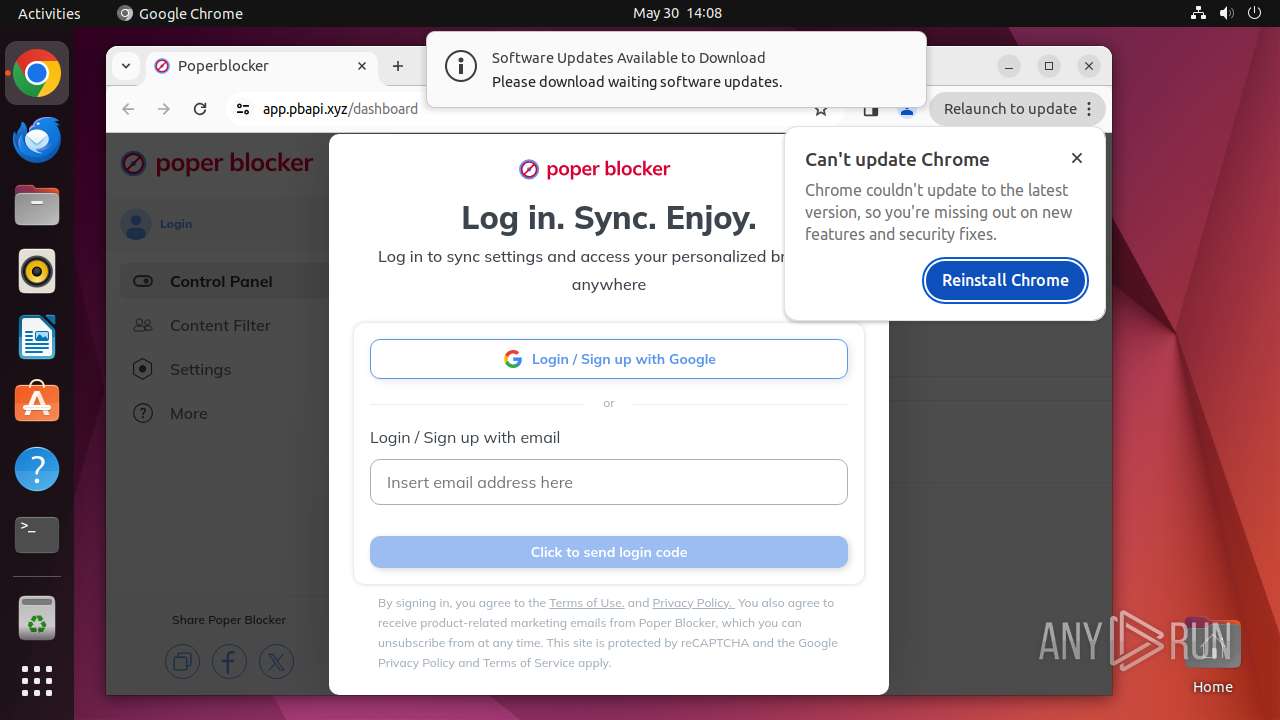Expand Chrome tab search dropdown
This screenshot has height=720, width=1280.
pos(126,66)
